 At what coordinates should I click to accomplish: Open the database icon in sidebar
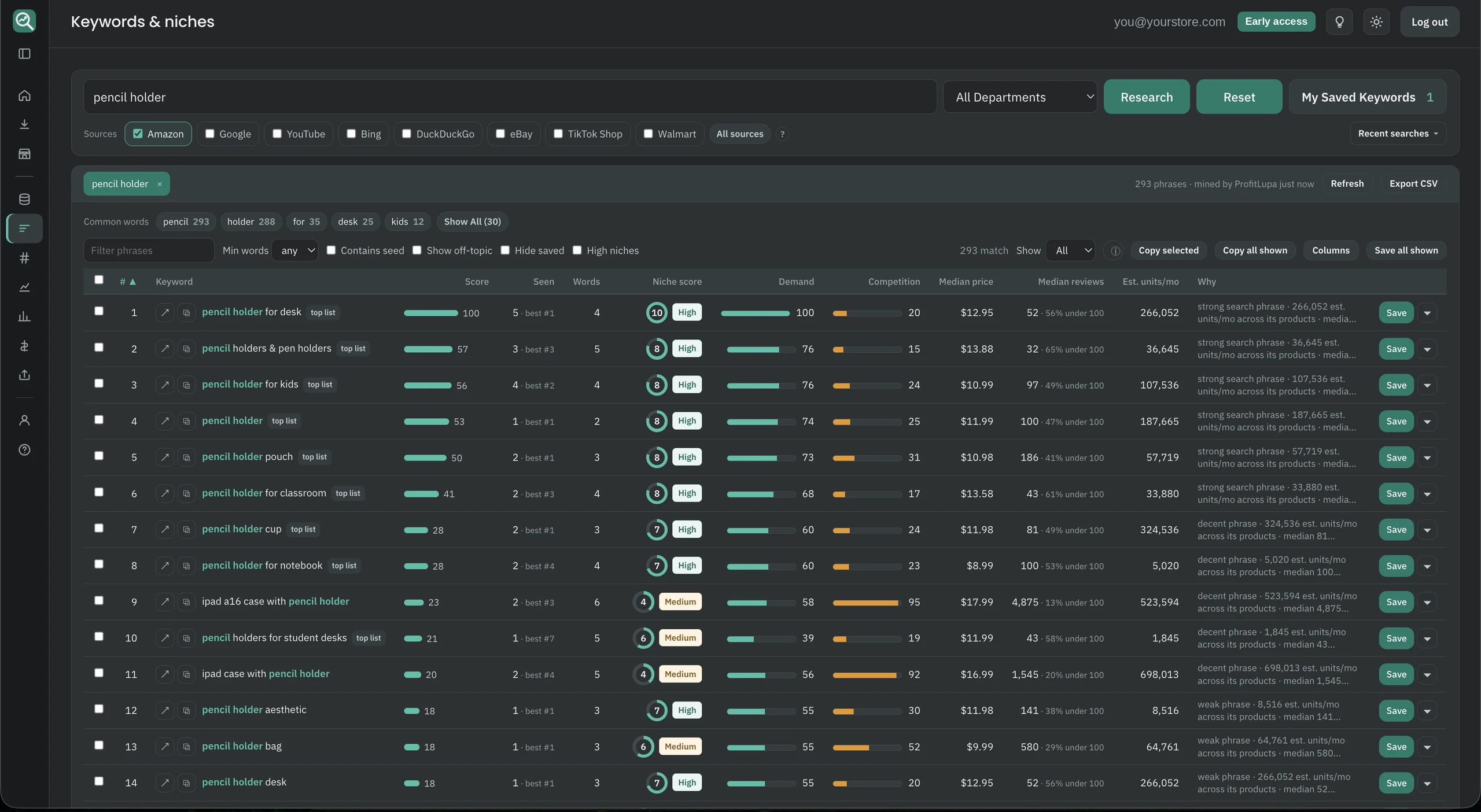[x=24, y=200]
